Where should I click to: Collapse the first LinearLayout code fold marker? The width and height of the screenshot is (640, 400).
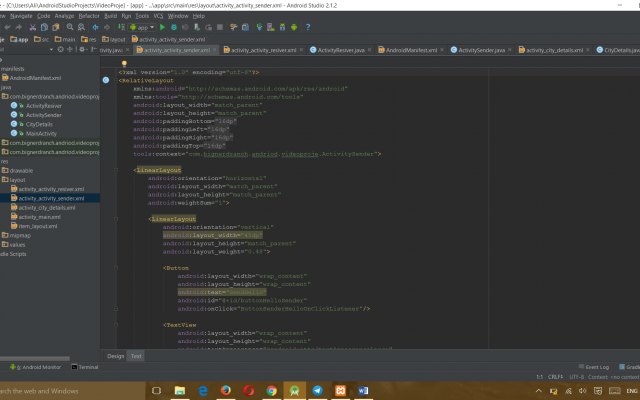pos(116,170)
